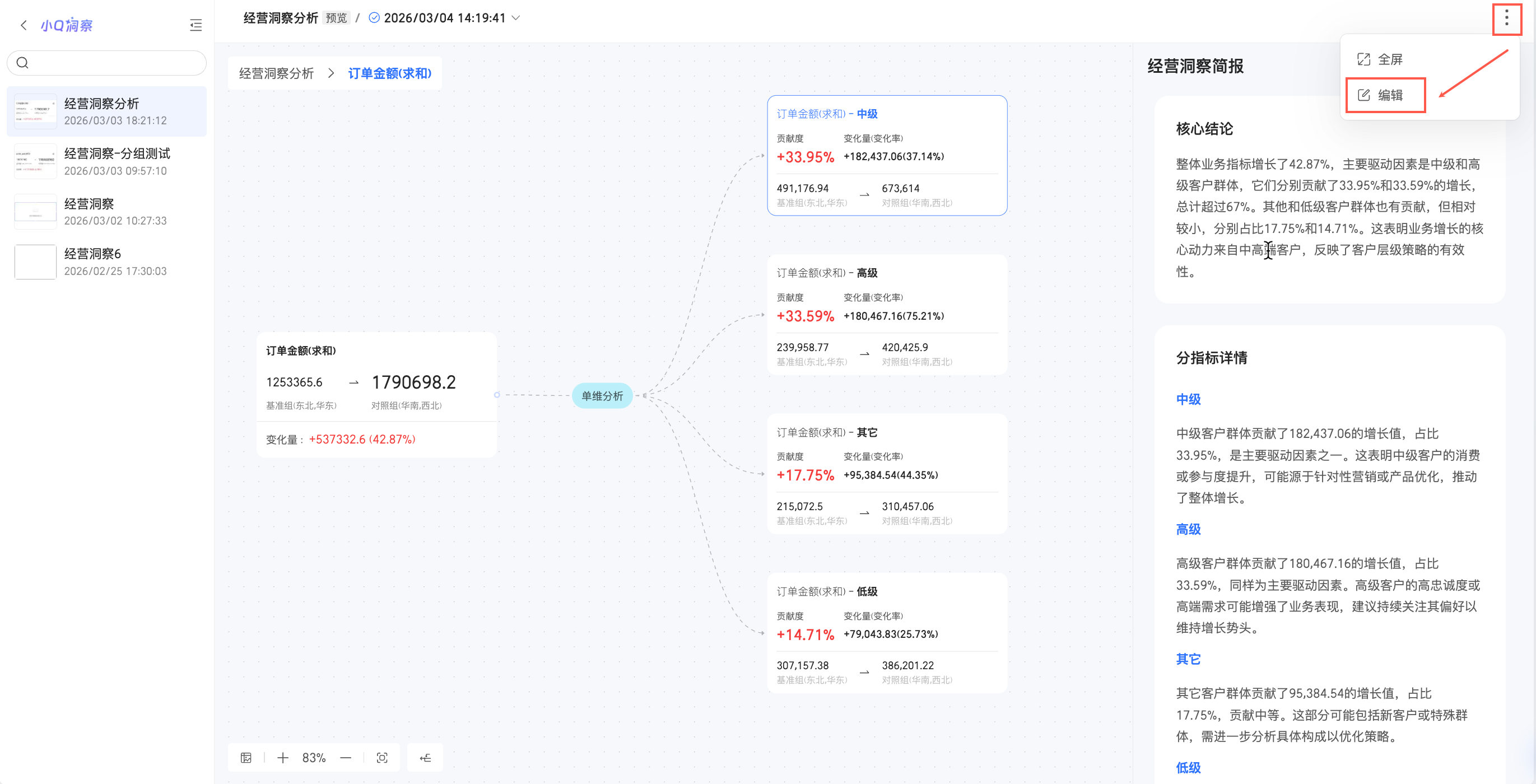Click the 中级 heading in 分指标详情
This screenshot has width=1536, height=784.
point(1188,399)
